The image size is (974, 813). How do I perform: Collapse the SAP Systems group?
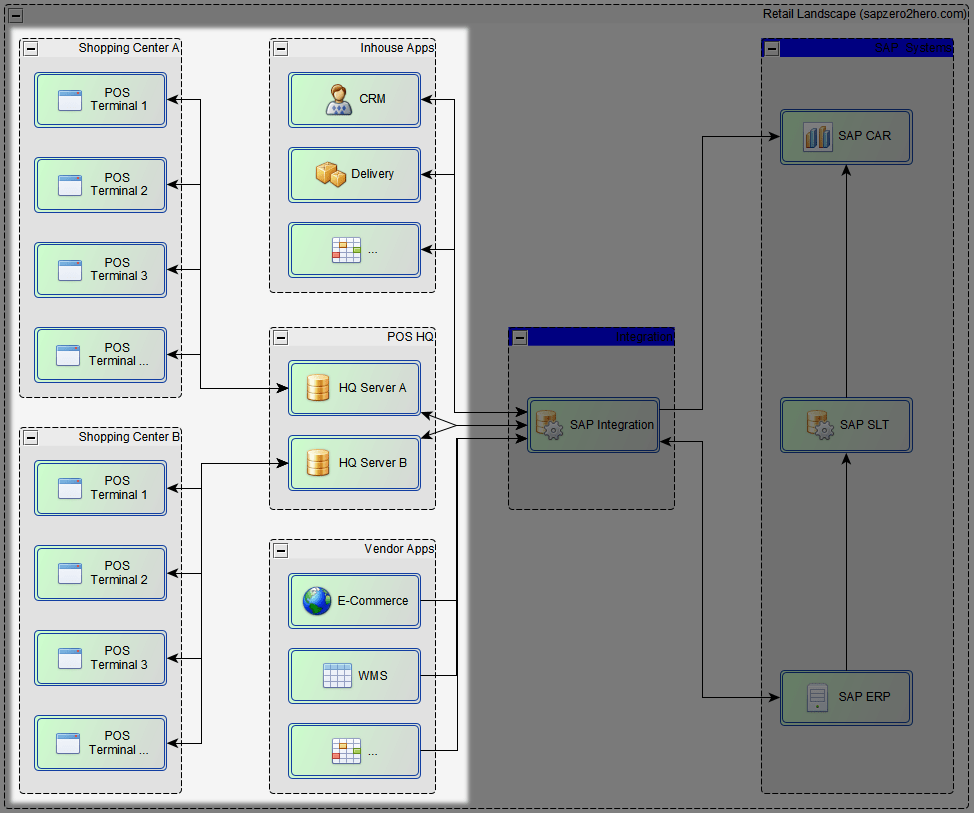[x=772, y=48]
